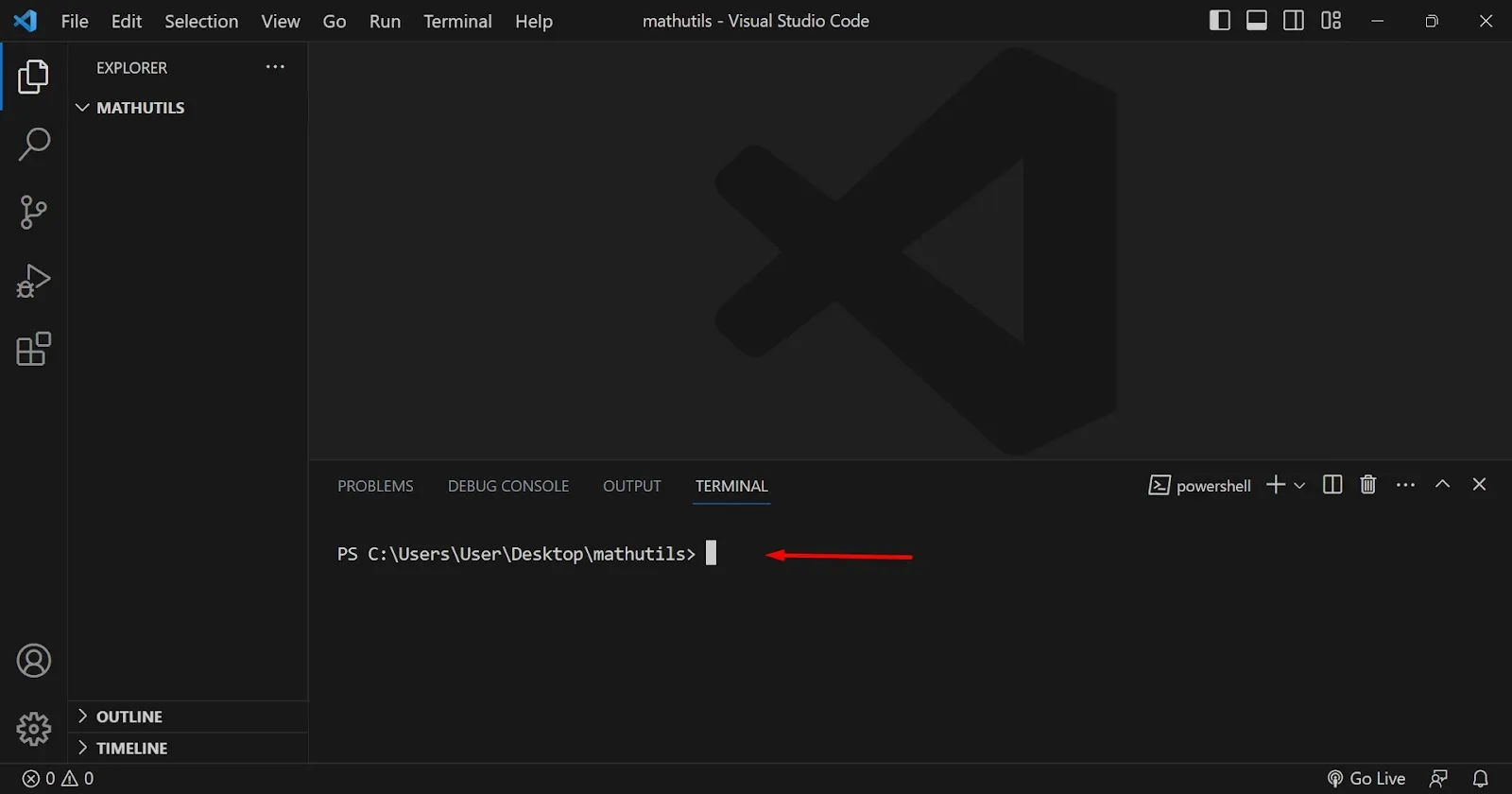Open the Explorer view in activity bar

(x=33, y=77)
